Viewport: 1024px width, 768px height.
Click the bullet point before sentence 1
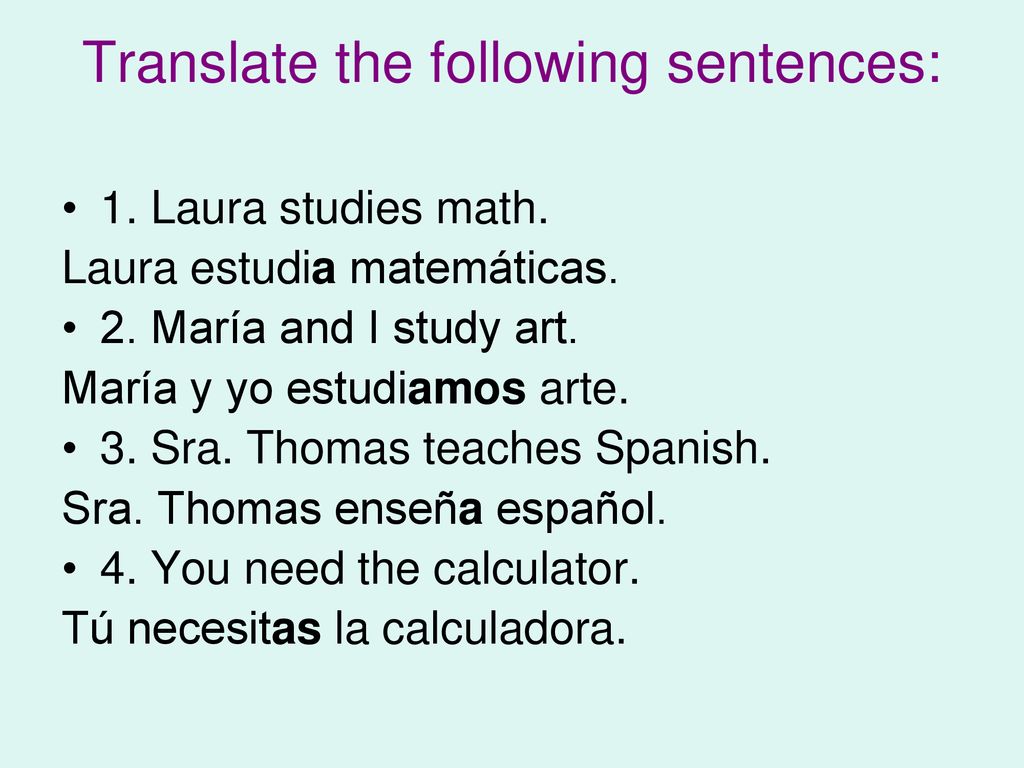[x=70, y=210]
